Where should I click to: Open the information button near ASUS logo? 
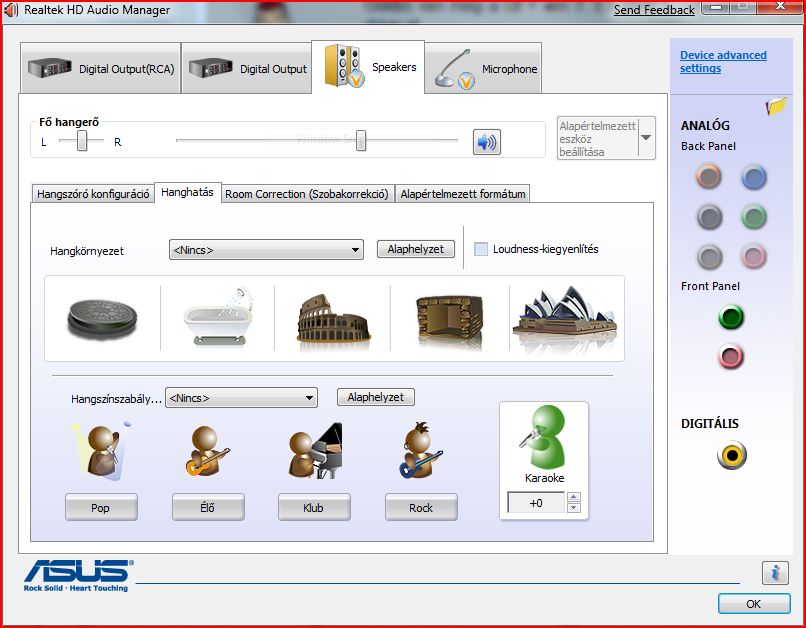tap(775, 572)
